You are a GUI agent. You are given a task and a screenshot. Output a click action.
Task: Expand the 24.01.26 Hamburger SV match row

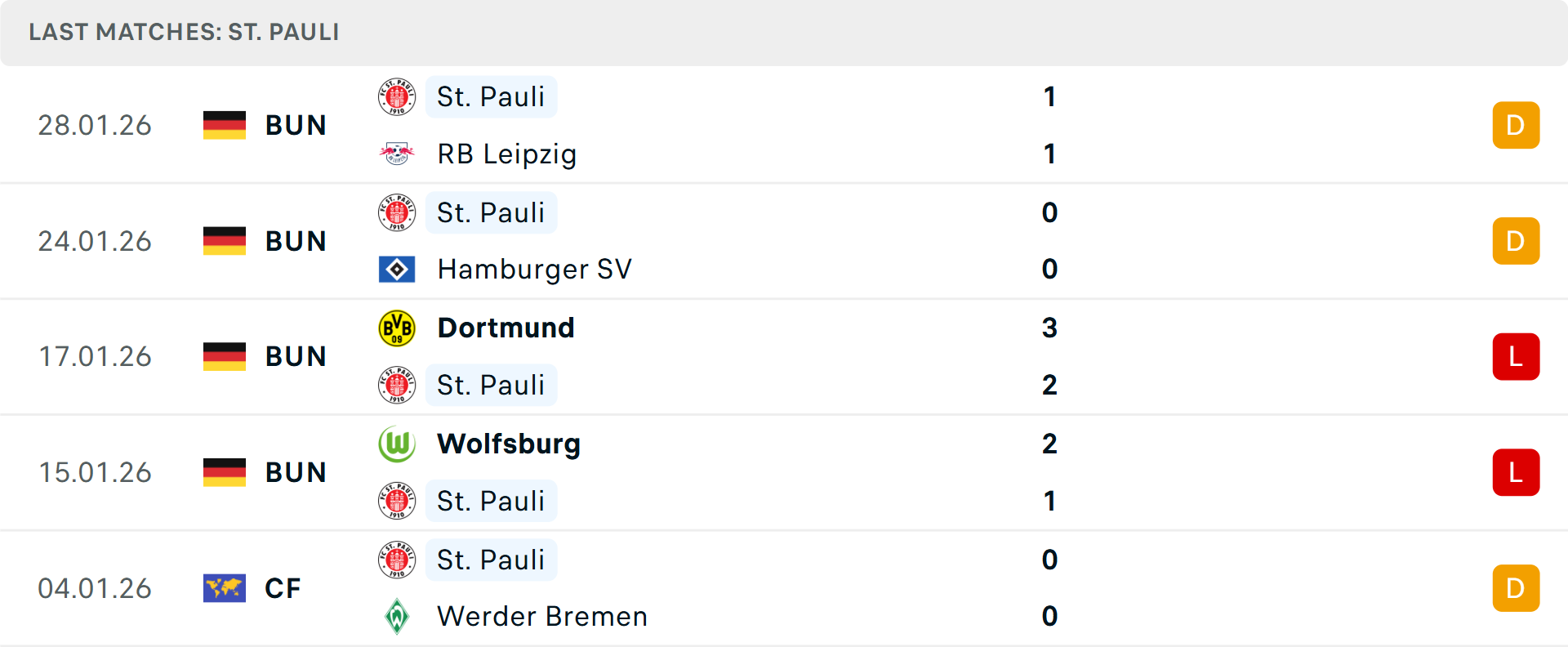click(x=784, y=240)
